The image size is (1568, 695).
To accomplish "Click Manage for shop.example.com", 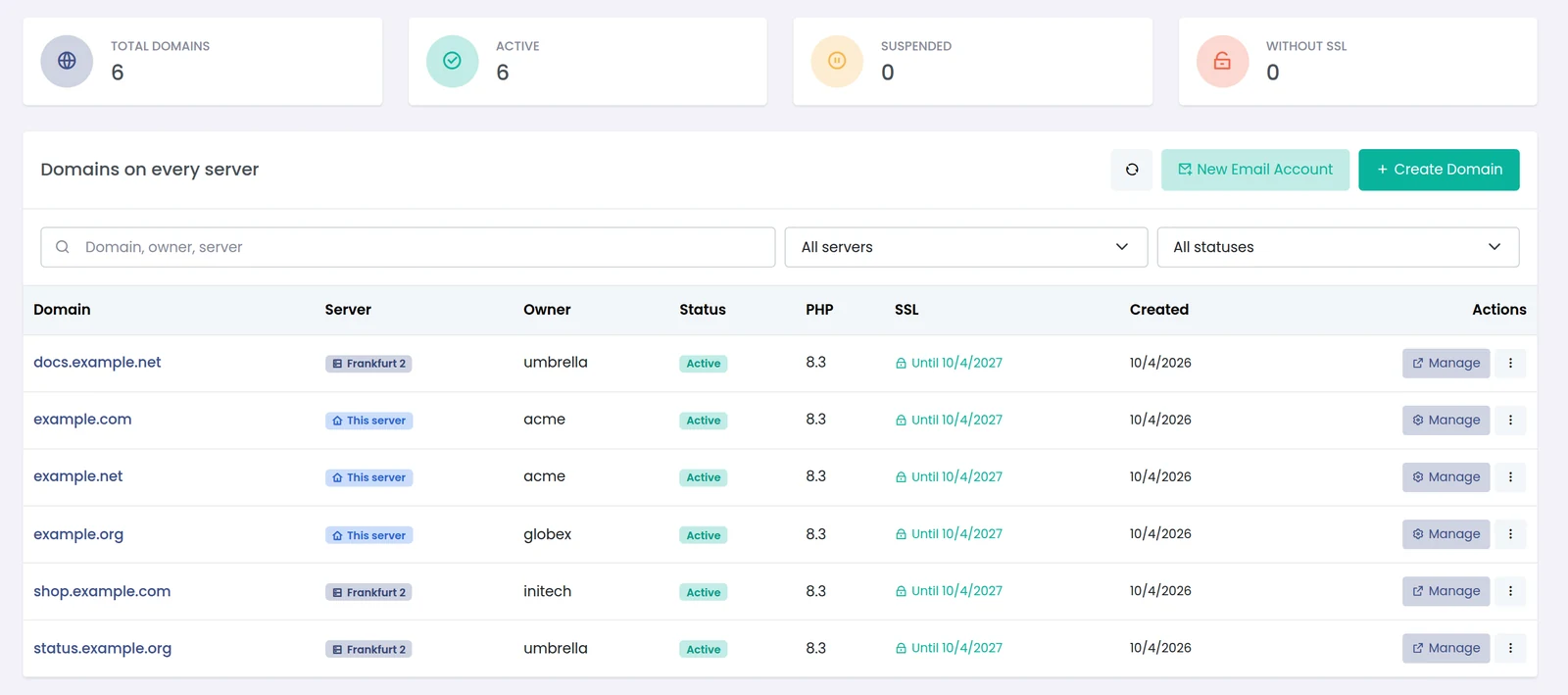I will [x=1446, y=591].
